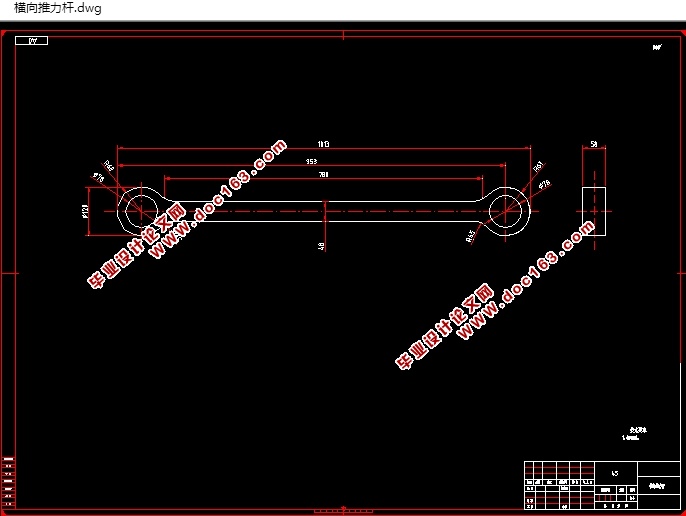Click the material cell reading 45
The image size is (686, 516).
[x=615, y=474]
